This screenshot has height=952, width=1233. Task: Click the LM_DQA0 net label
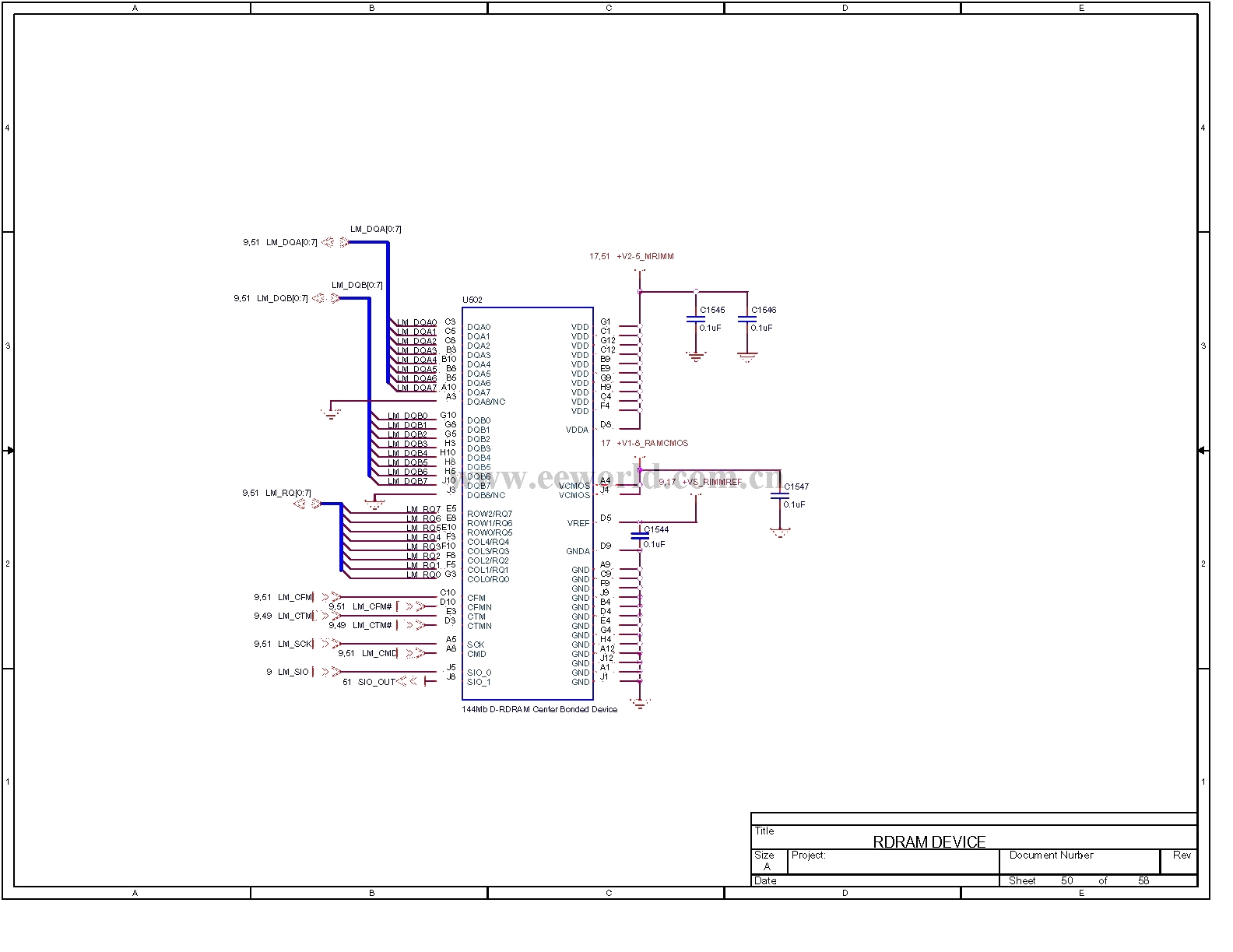pos(417,322)
